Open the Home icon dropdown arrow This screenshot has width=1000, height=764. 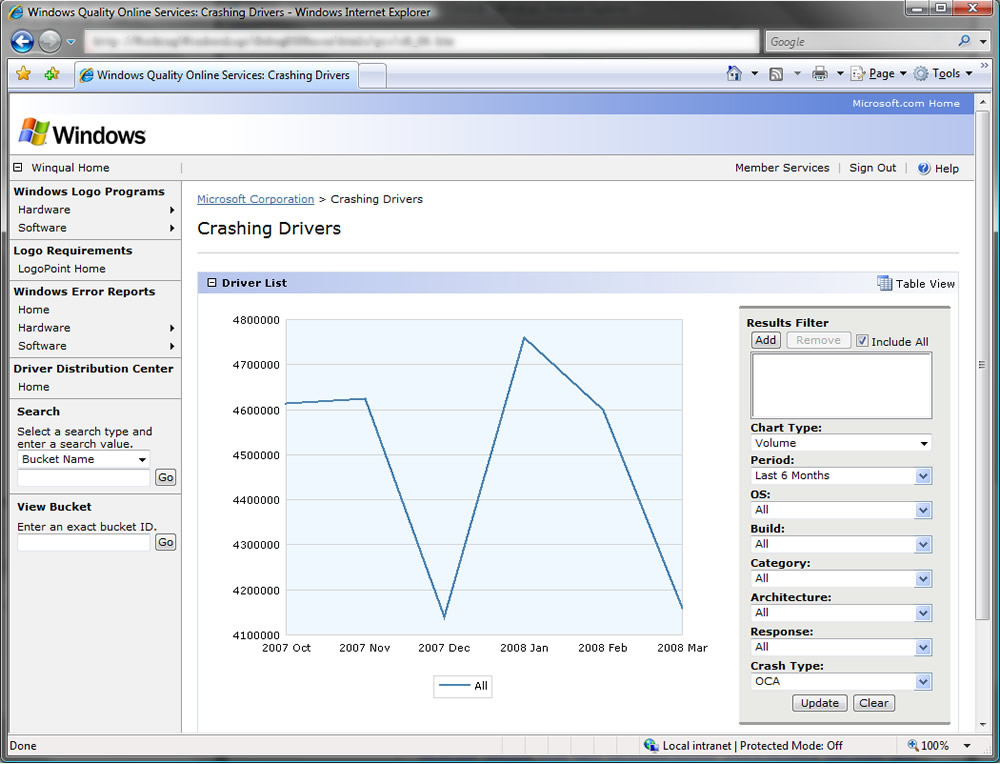click(754, 74)
